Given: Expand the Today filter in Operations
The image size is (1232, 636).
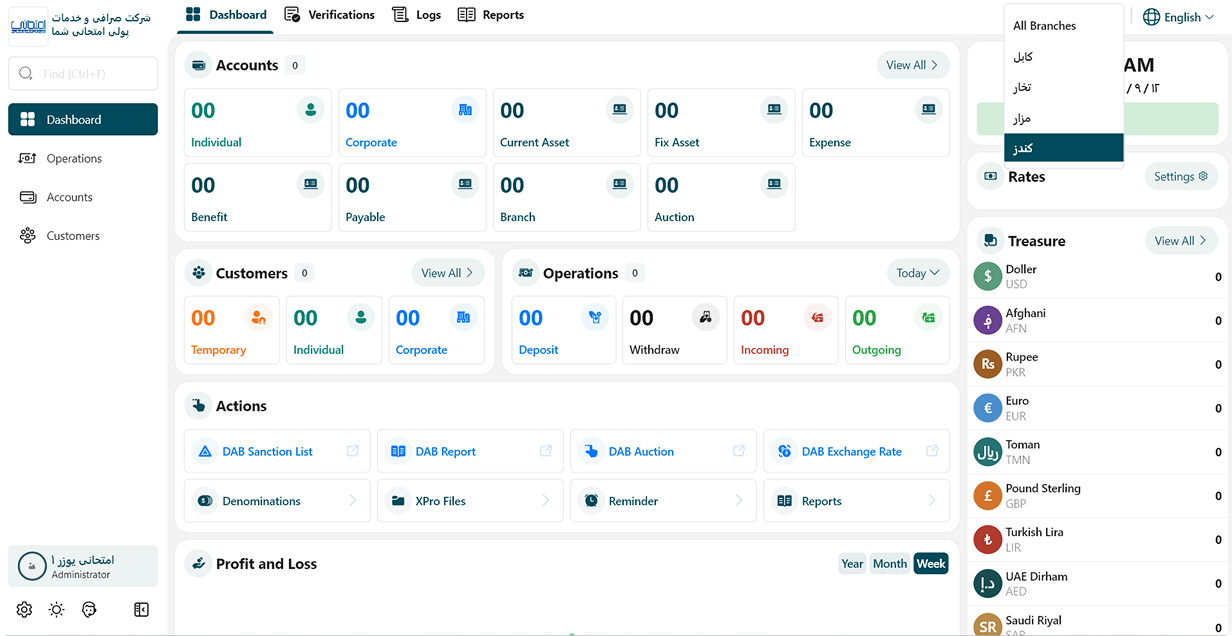Looking at the screenshot, I should (917, 273).
